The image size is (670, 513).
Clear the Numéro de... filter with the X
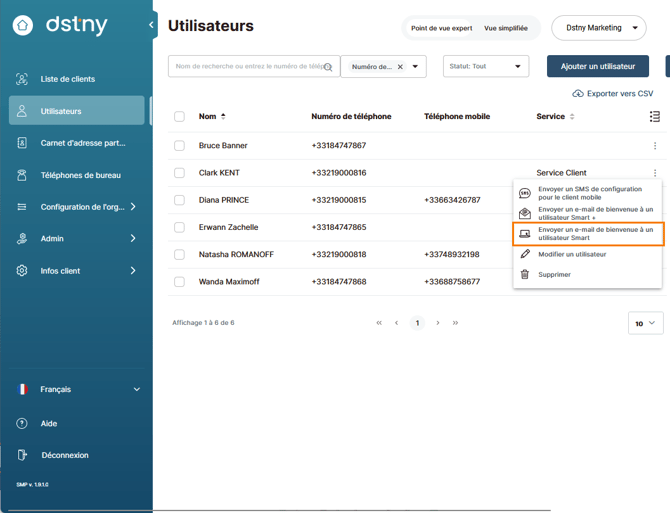[400, 67]
